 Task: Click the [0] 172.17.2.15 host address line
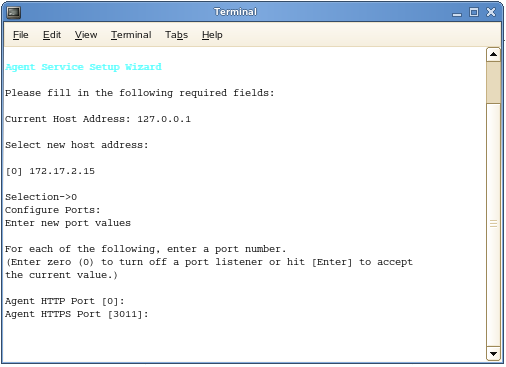[x=50, y=171]
